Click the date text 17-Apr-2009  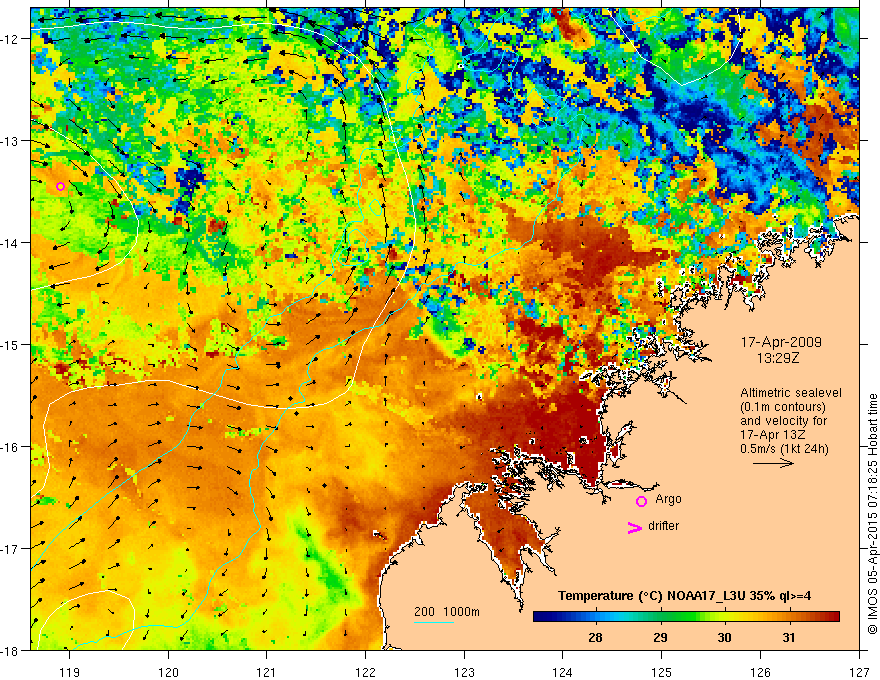pyautogui.click(x=781, y=342)
